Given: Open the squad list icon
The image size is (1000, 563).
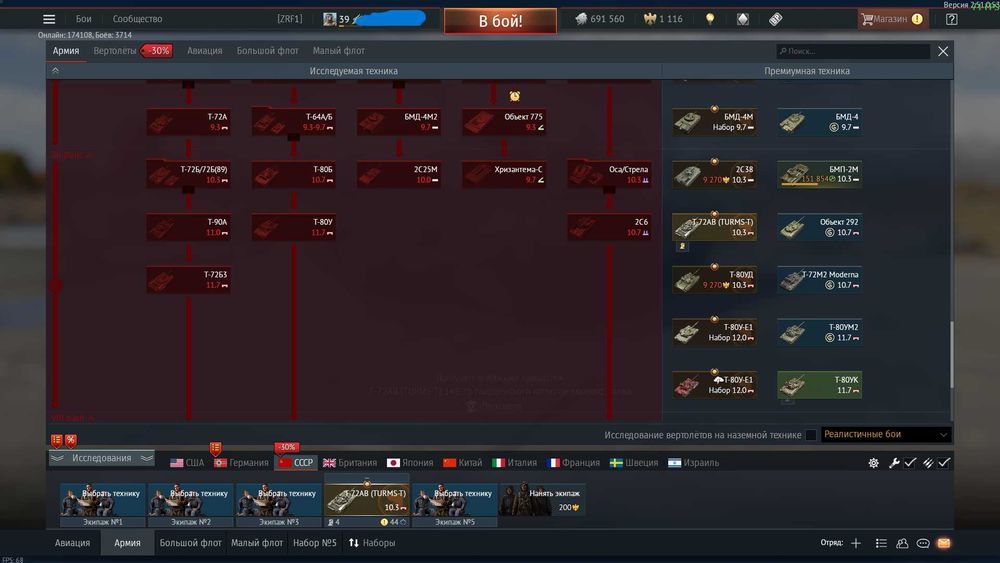Looking at the screenshot, I should click(x=881, y=543).
